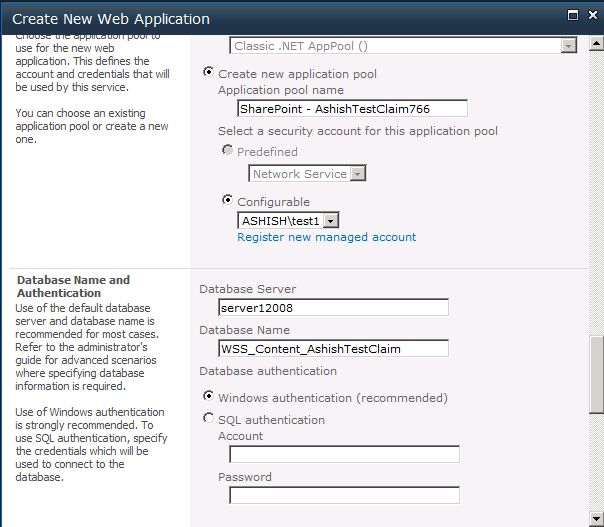Choose the Predefined security account option
The width and height of the screenshot is (604, 527).
tap(227, 150)
